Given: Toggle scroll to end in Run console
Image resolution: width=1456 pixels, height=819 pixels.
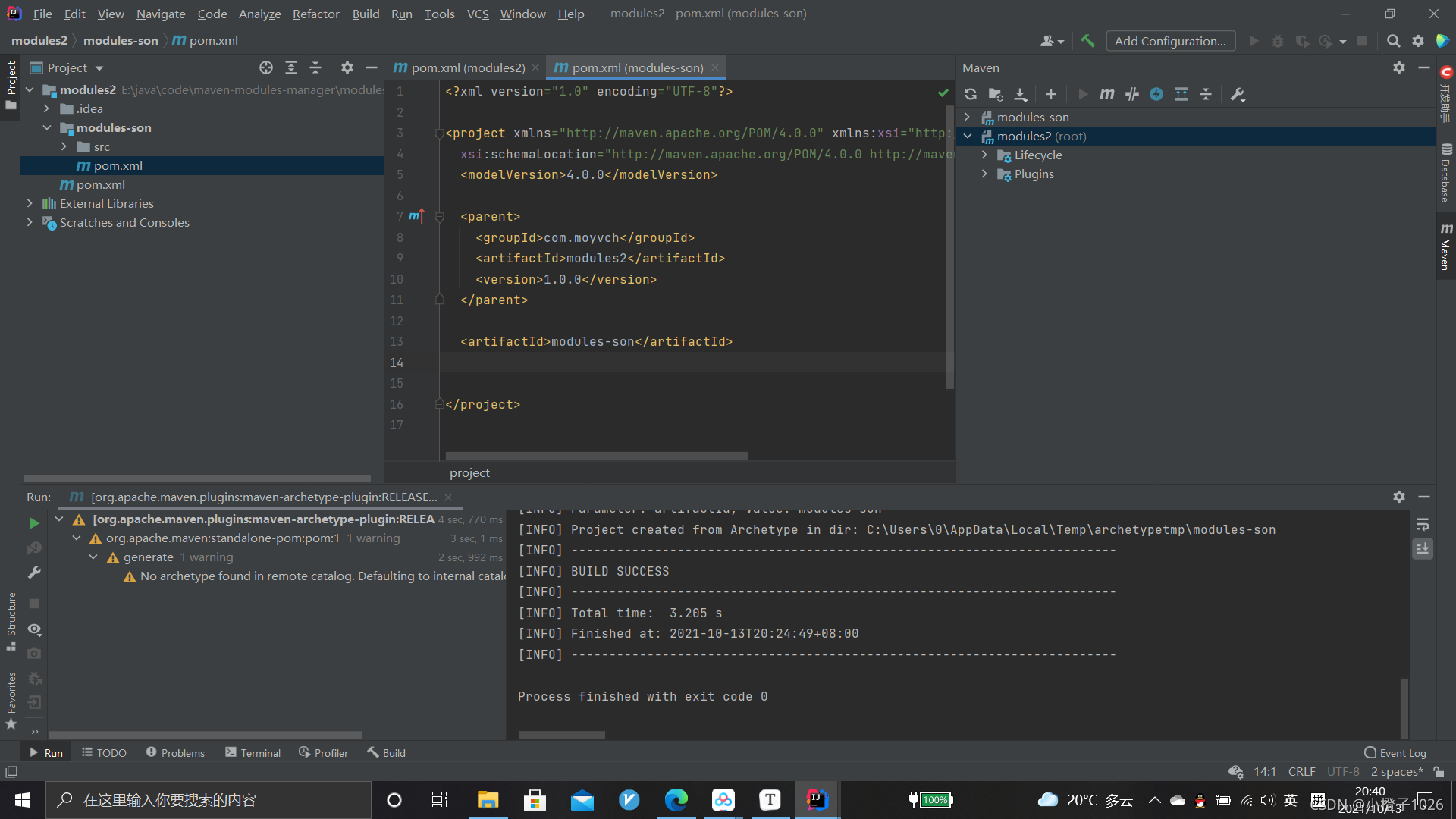Looking at the screenshot, I should click(1423, 548).
